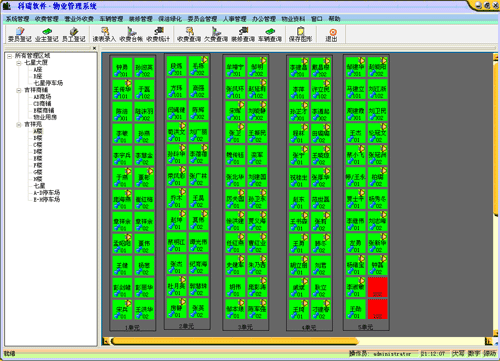Select A-D停车场 in the tree
The height and width of the screenshot is (361, 500).
click(x=47, y=193)
